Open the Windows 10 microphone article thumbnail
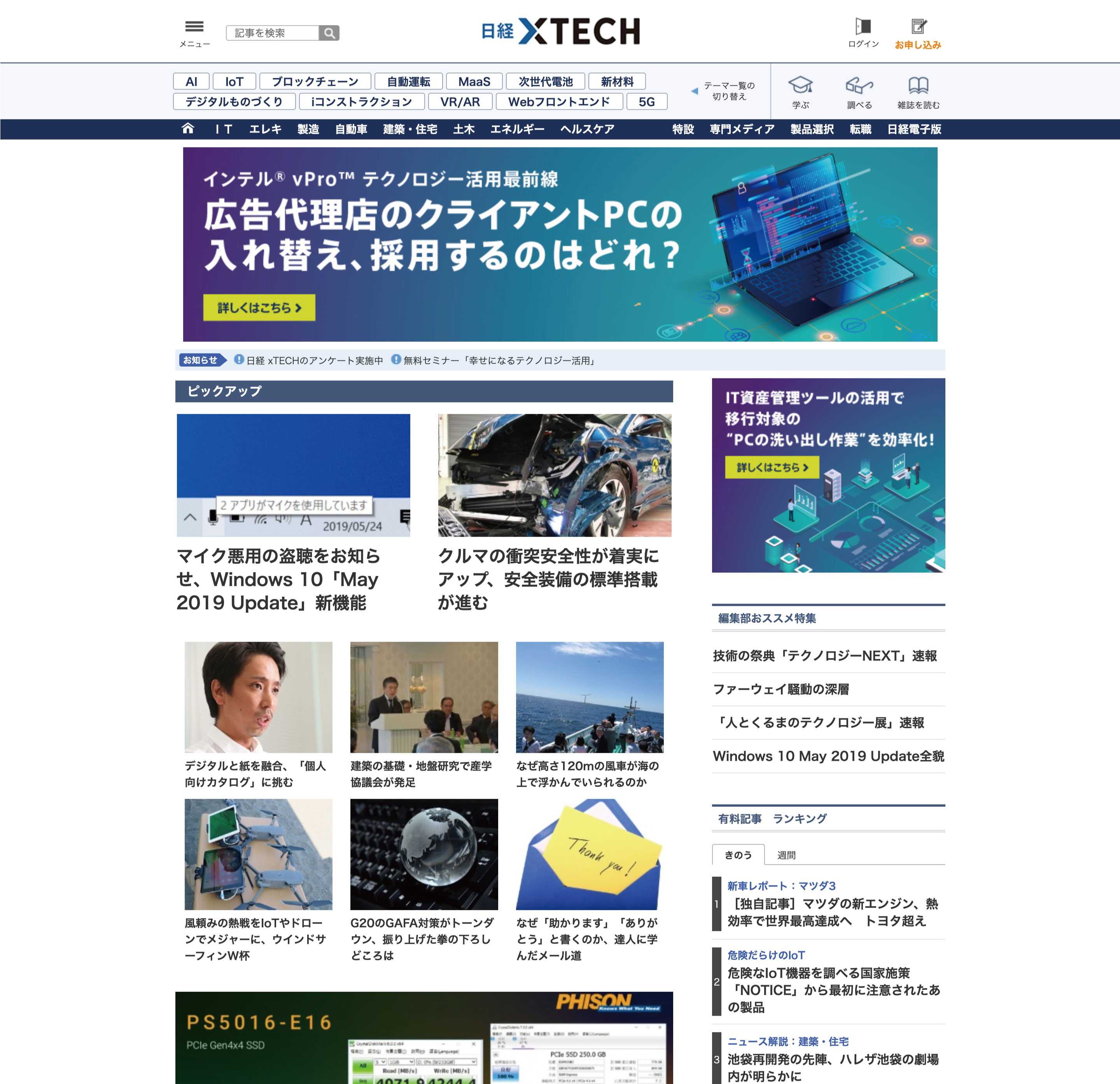This screenshot has height=1084, width=1120. coord(293,475)
